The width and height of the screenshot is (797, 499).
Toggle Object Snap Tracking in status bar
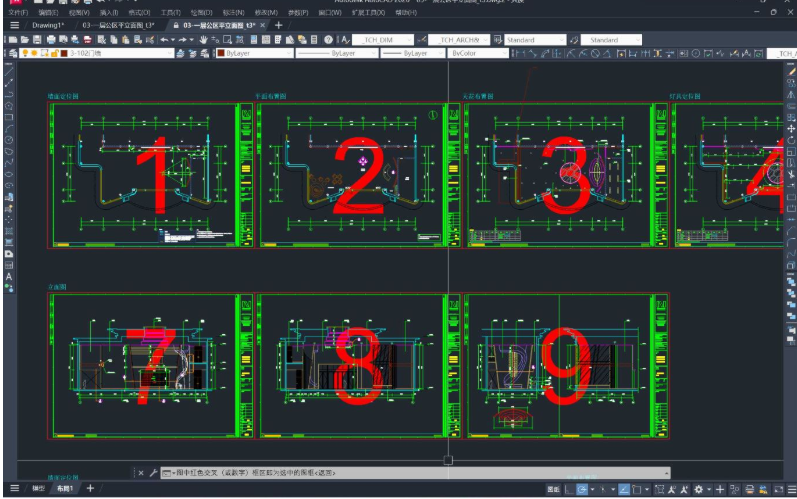[624, 489]
